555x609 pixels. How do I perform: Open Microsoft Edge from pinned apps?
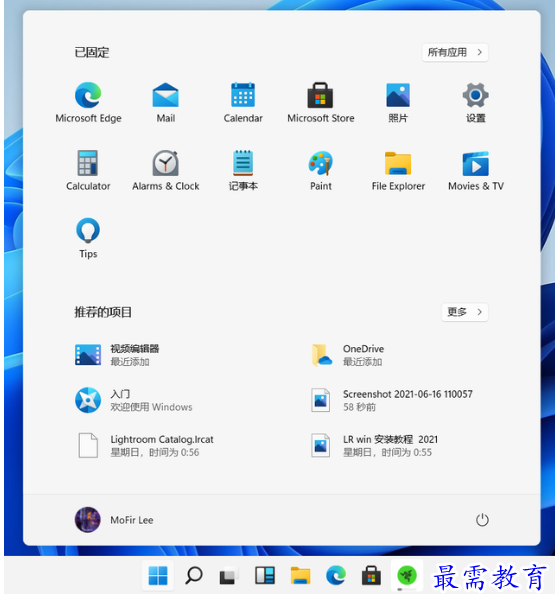click(88, 103)
